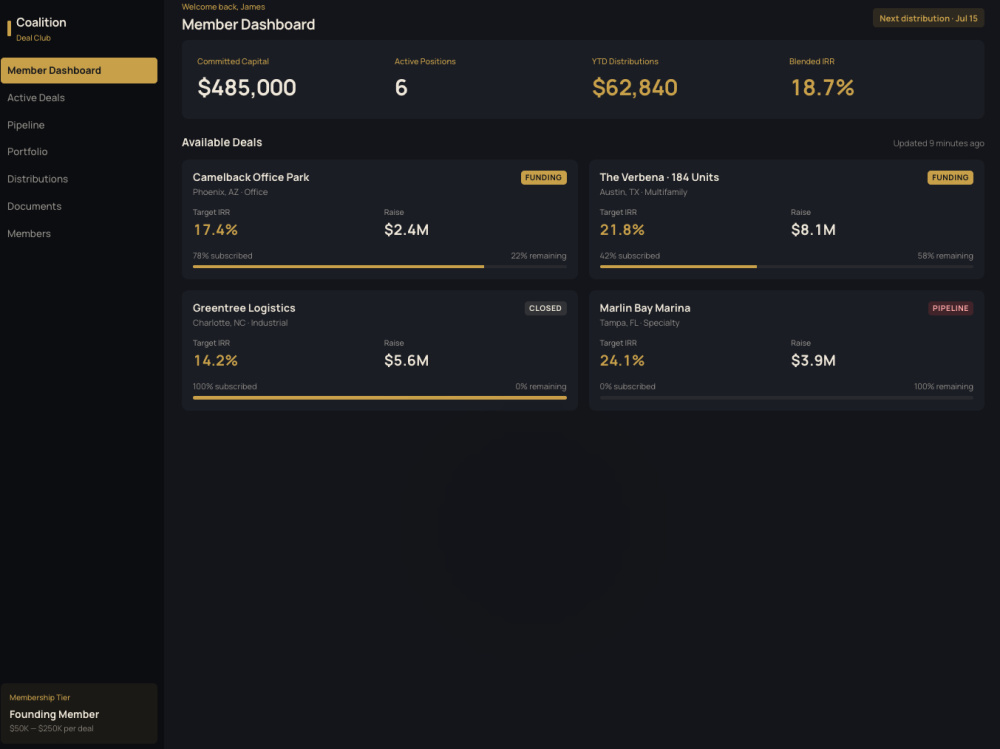The image size is (1000, 749).
Task: Click The Verbena subscription progress bar
Action: (x=786, y=267)
